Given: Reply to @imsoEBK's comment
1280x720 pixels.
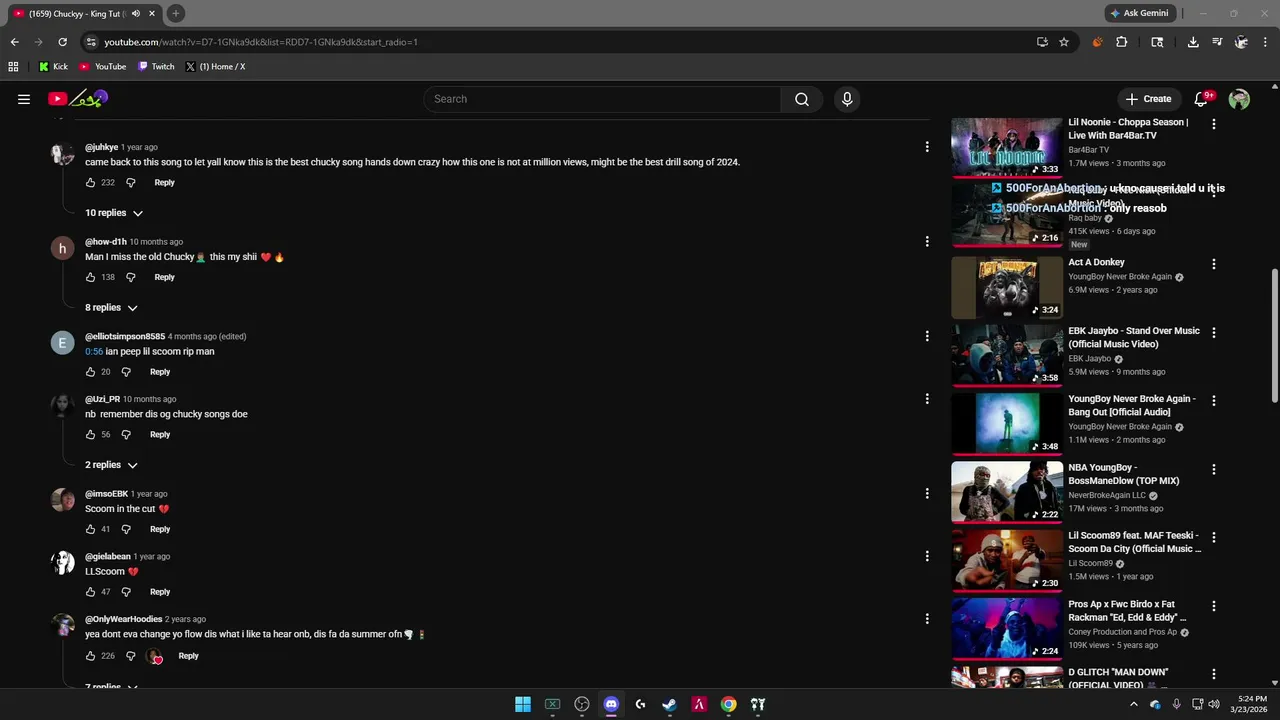Looking at the screenshot, I should coord(160,529).
